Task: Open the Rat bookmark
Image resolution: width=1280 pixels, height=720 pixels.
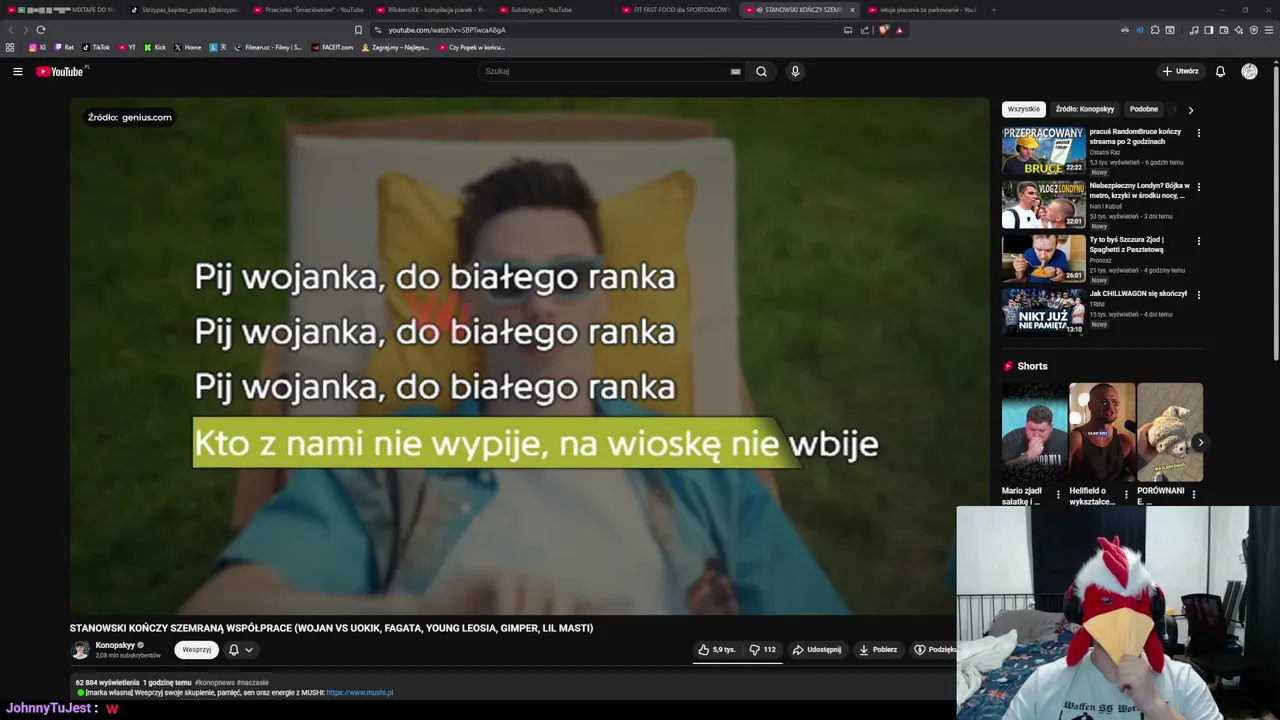Action: point(64,47)
